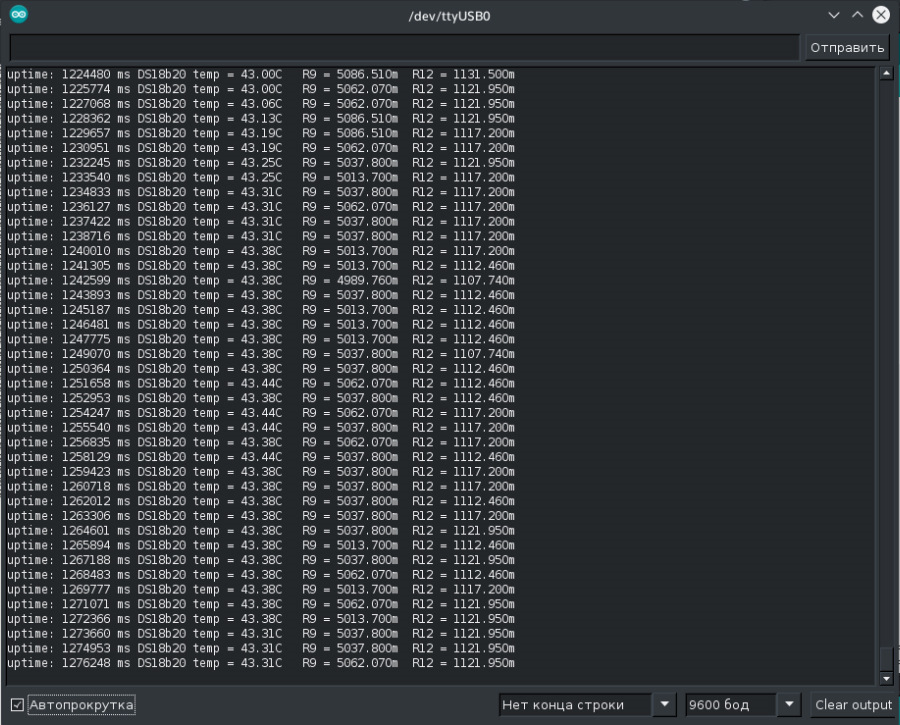Click the line with uptime 1237422 ms
900x725 pixels.
click(x=261, y=222)
